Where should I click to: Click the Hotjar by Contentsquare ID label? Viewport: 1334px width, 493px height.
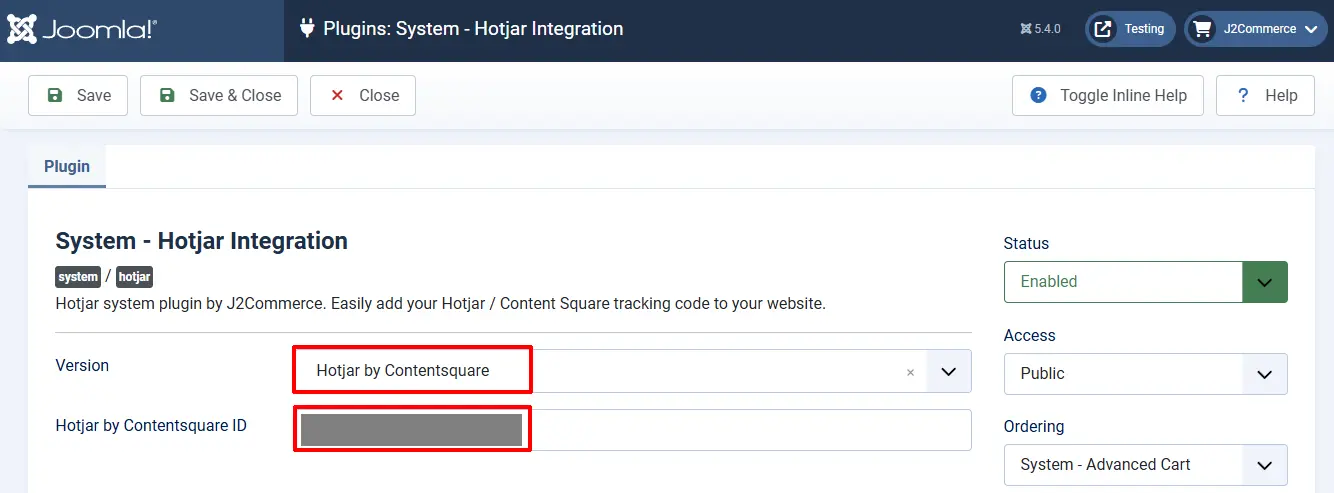pos(151,426)
